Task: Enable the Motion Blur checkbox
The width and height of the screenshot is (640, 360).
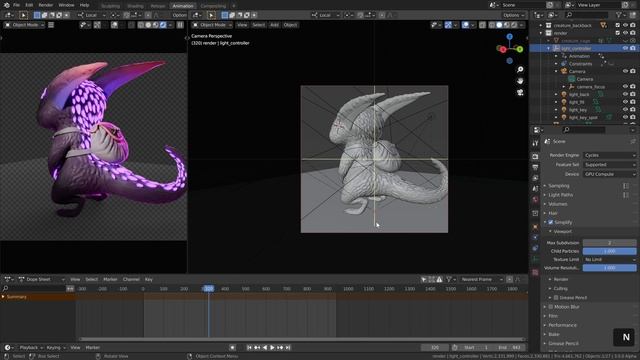Action: tap(551, 307)
